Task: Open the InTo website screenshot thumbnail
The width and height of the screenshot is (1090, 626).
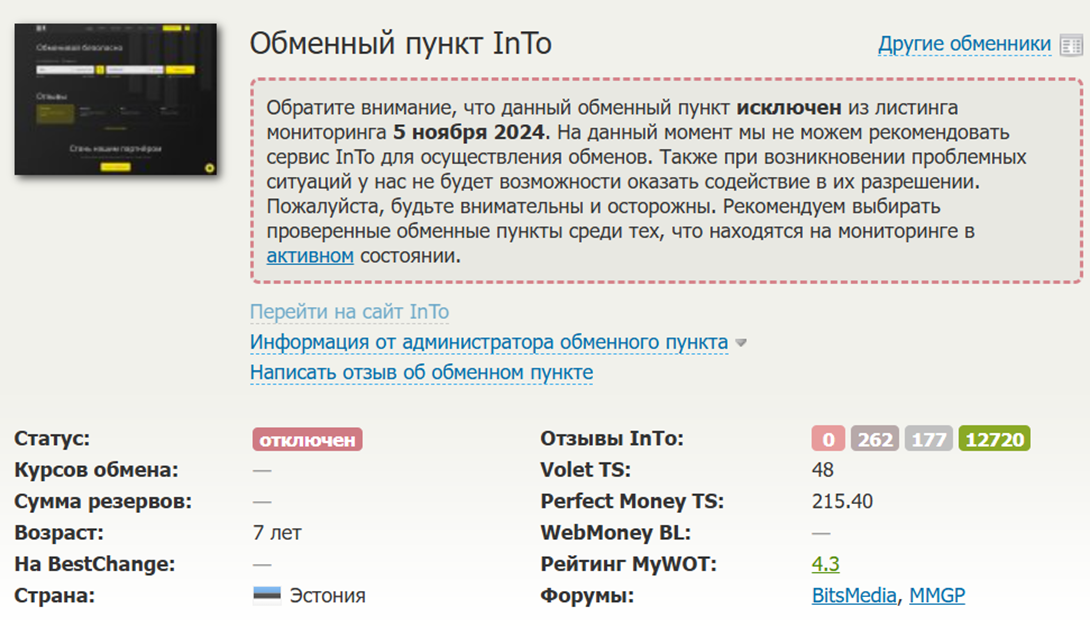Action: pyautogui.click(x=115, y=99)
